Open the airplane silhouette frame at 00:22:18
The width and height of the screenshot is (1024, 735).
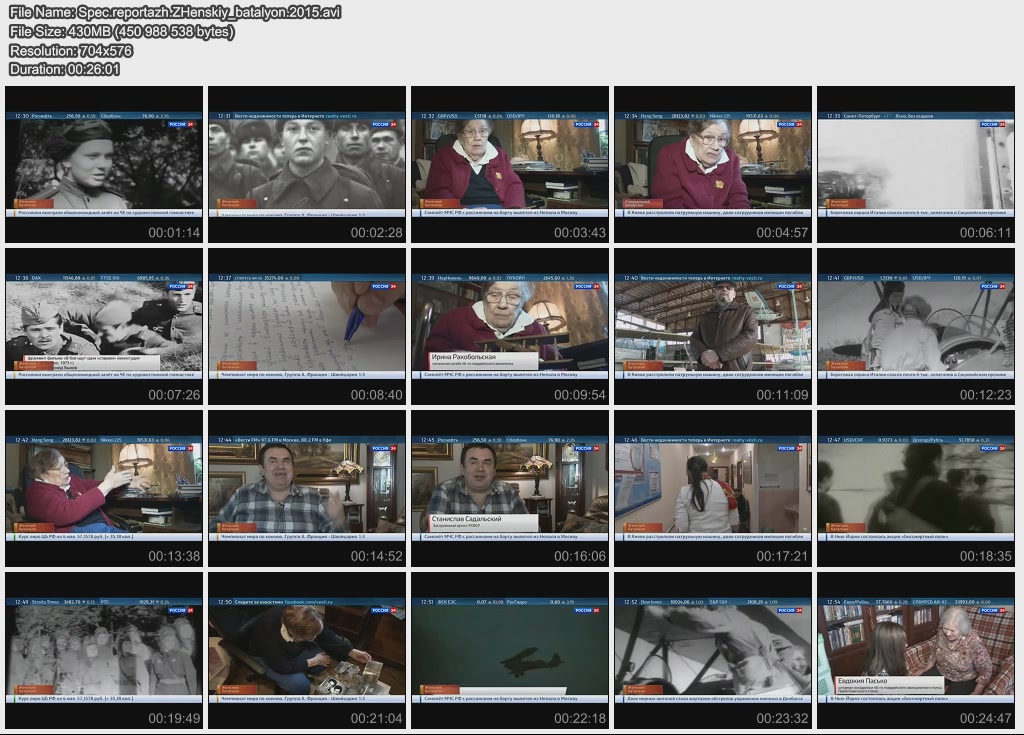point(510,650)
